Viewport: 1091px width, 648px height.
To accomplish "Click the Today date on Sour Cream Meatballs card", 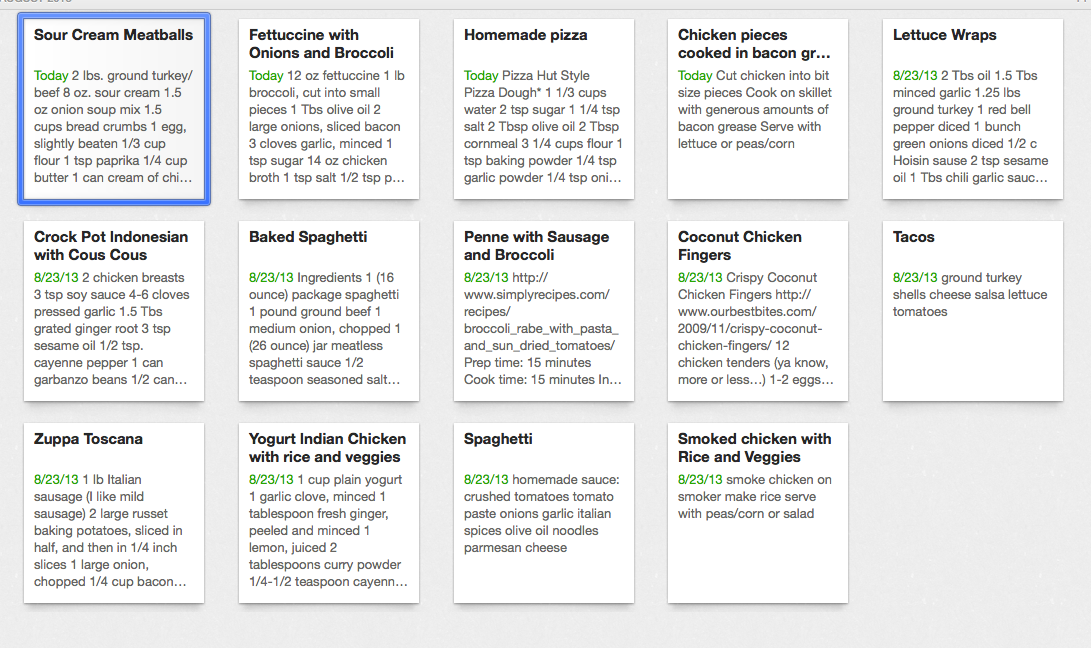I will [51, 75].
